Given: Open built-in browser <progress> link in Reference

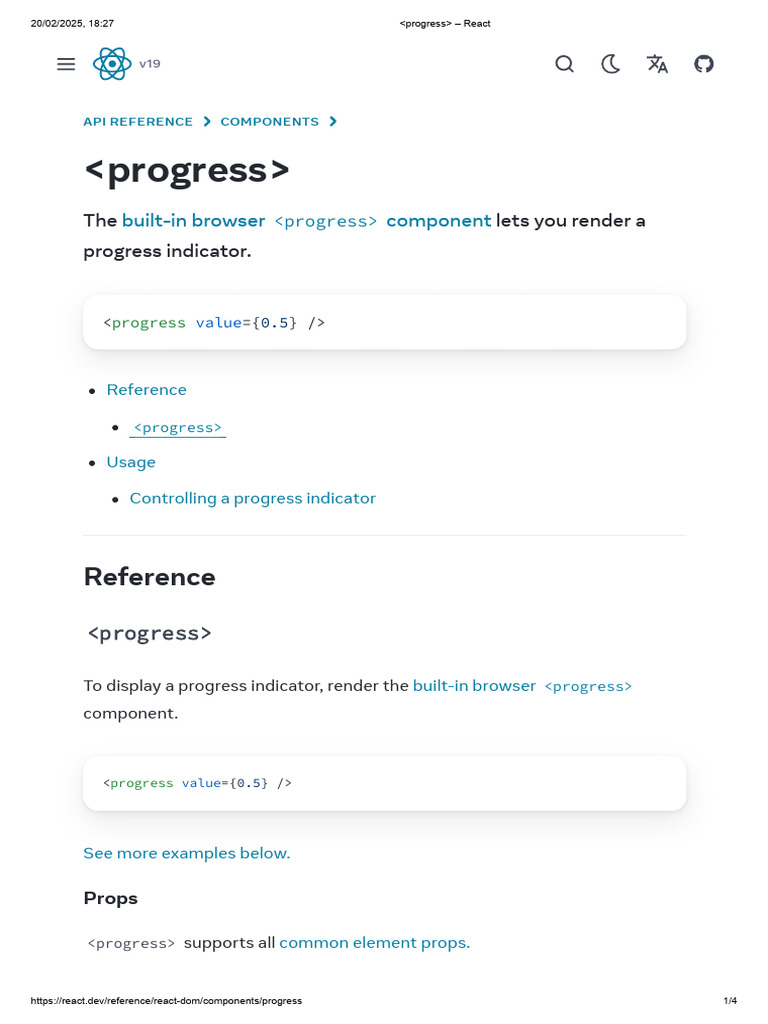Looking at the screenshot, I should 522,686.
